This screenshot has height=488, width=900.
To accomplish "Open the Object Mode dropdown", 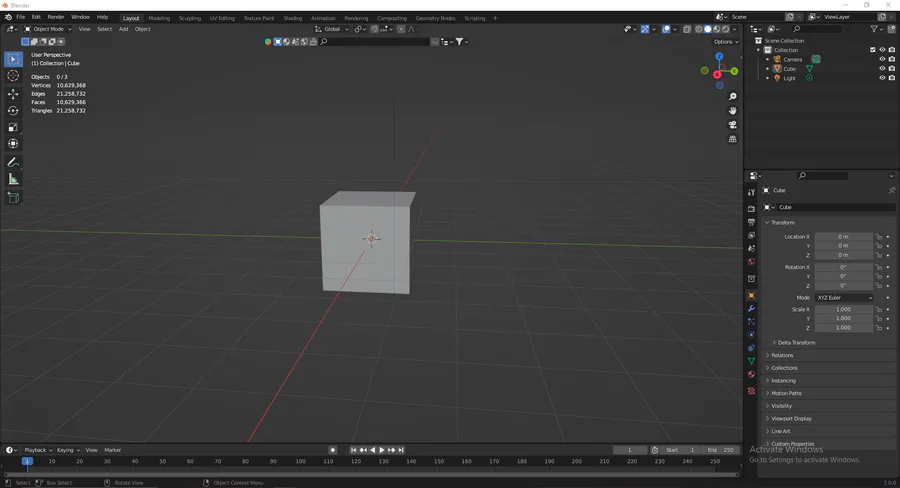I will pos(48,29).
